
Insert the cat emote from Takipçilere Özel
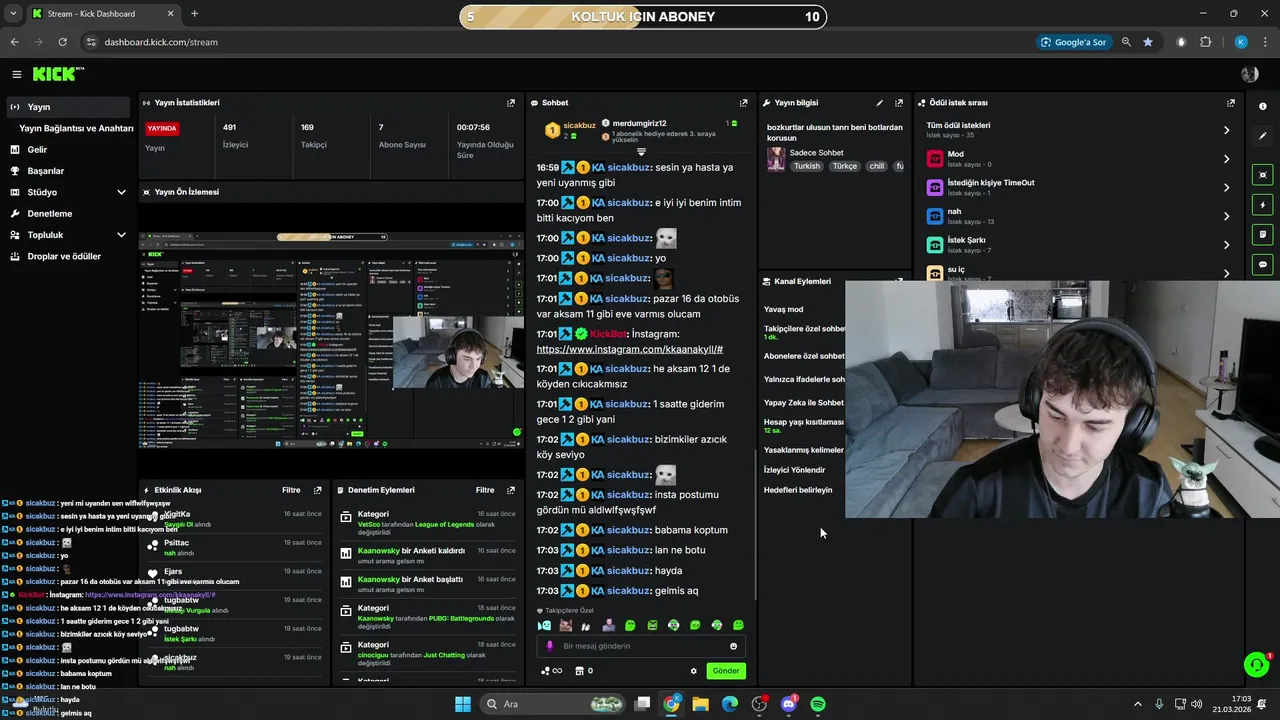tap(565, 625)
